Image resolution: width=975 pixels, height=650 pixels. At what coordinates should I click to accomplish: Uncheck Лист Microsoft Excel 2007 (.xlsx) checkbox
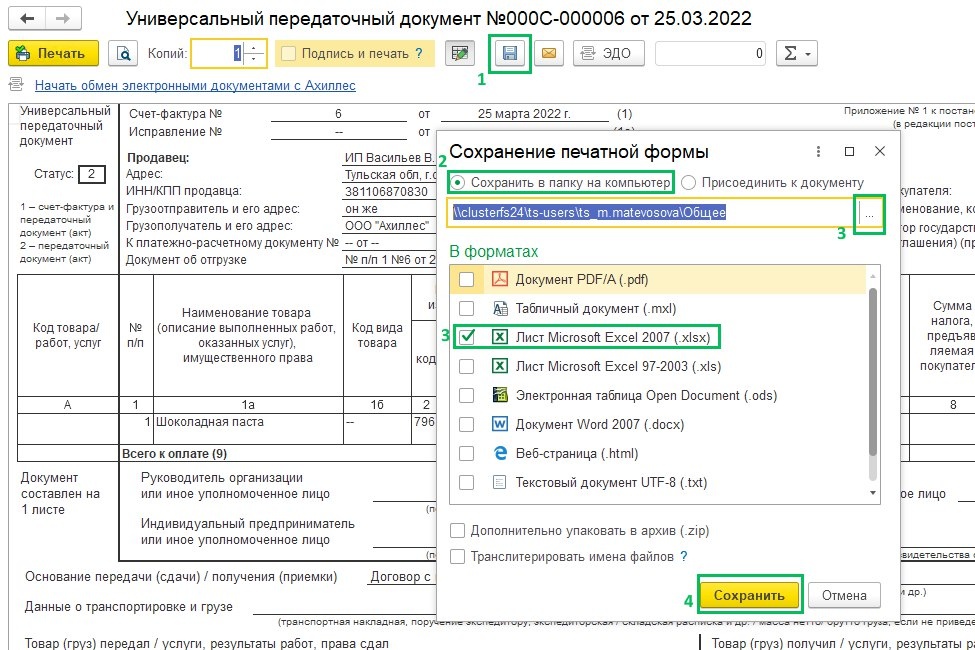pos(466,337)
